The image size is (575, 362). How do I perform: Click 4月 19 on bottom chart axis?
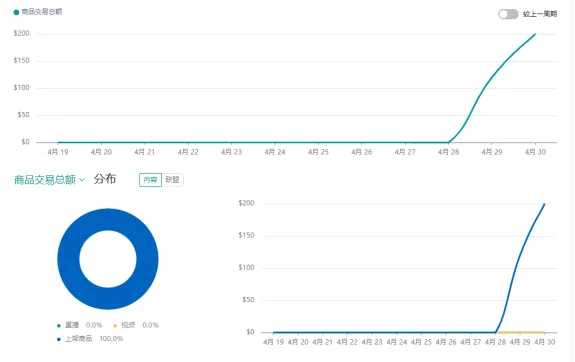pos(274,342)
